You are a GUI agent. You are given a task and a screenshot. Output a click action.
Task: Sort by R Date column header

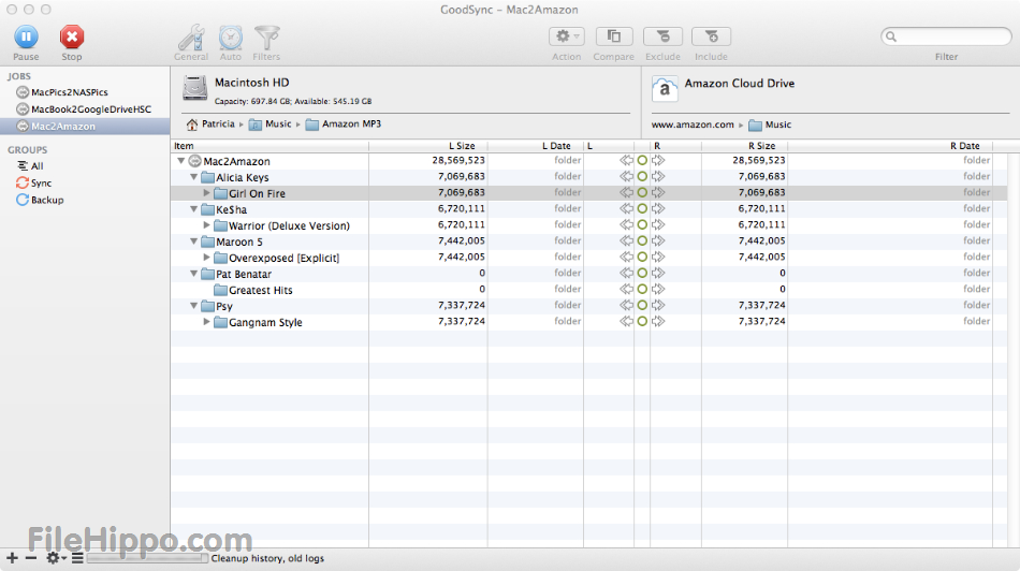pos(890,146)
